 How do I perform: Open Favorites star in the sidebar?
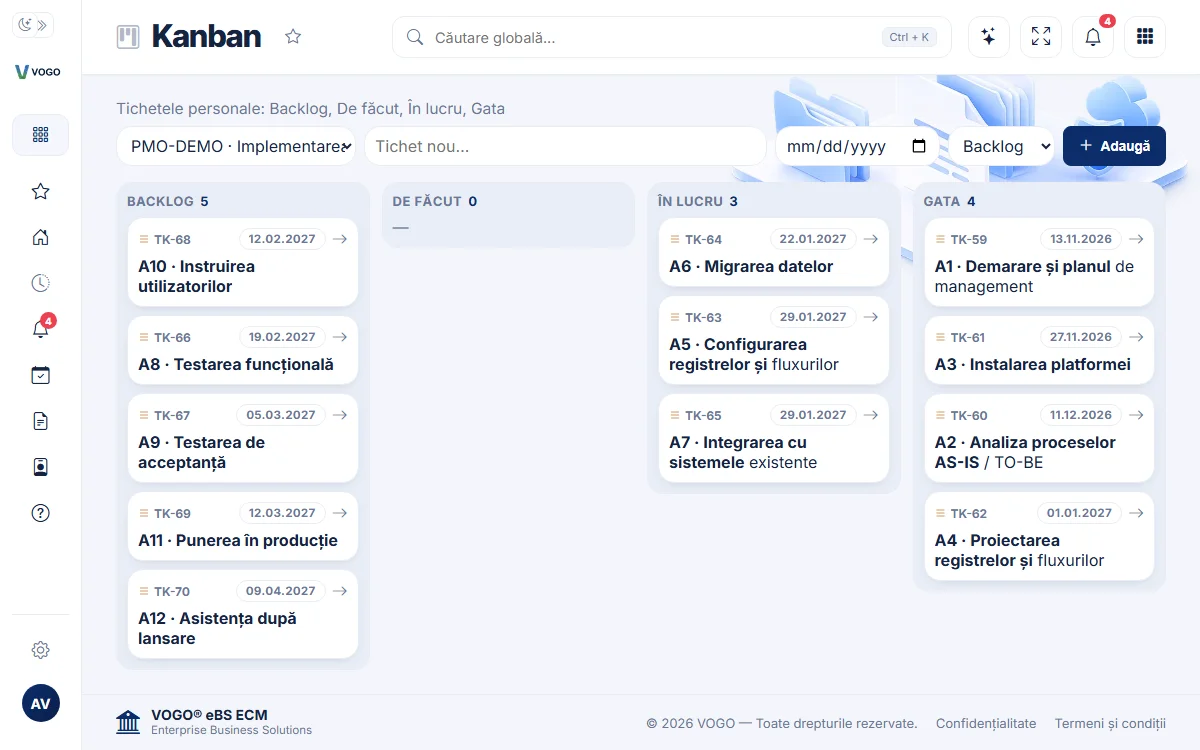coord(40,191)
